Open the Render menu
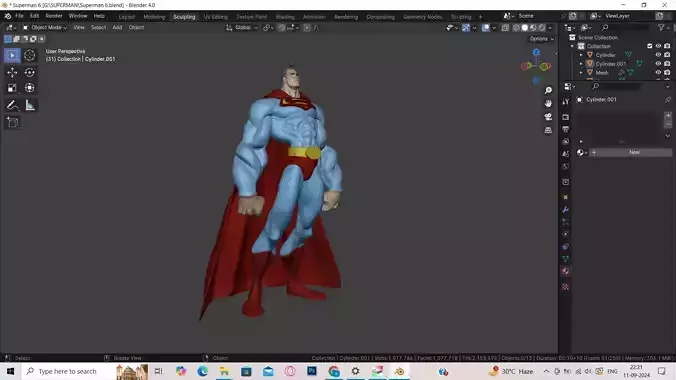 (54, 16)
